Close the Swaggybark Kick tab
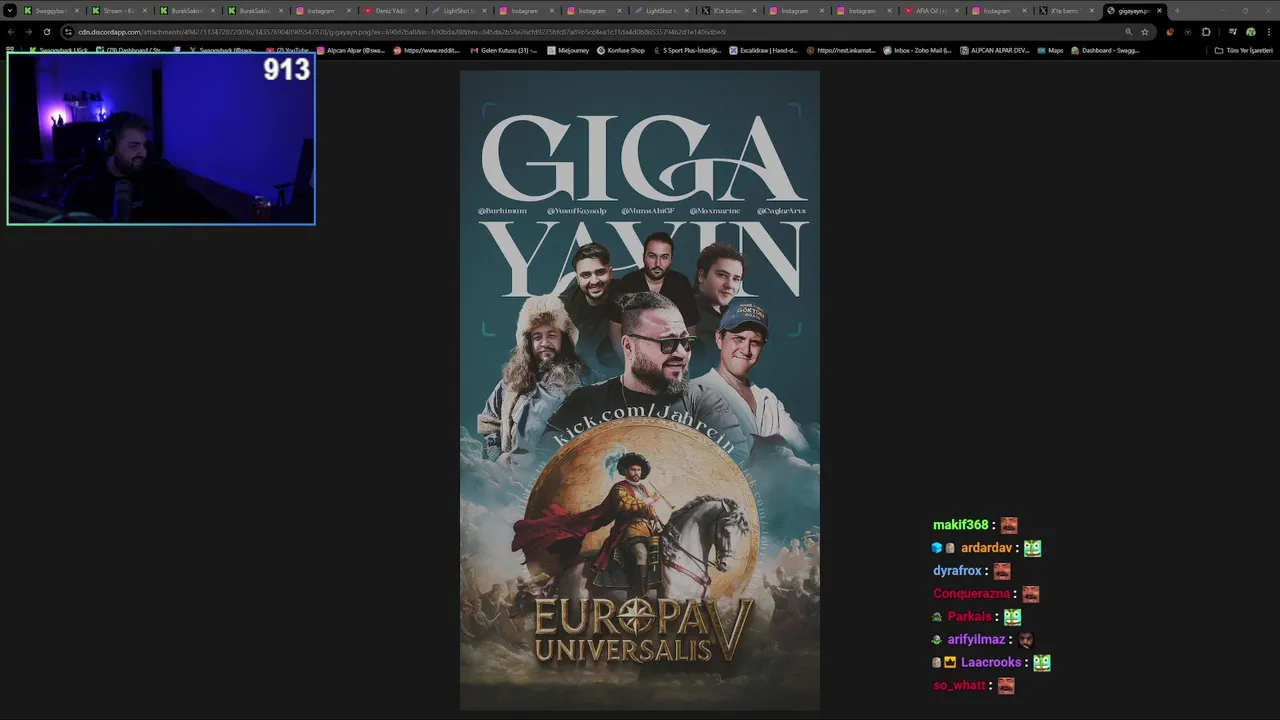 tap(76, 10)
